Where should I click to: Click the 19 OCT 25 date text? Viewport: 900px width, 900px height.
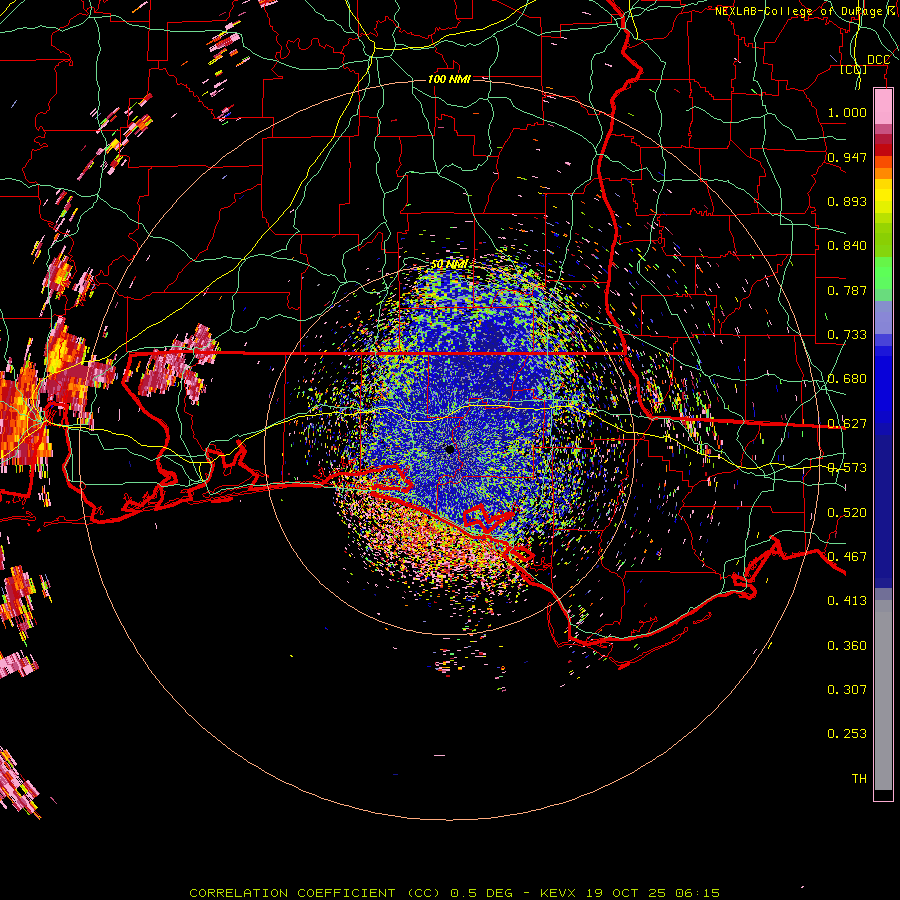pos(626,893)
